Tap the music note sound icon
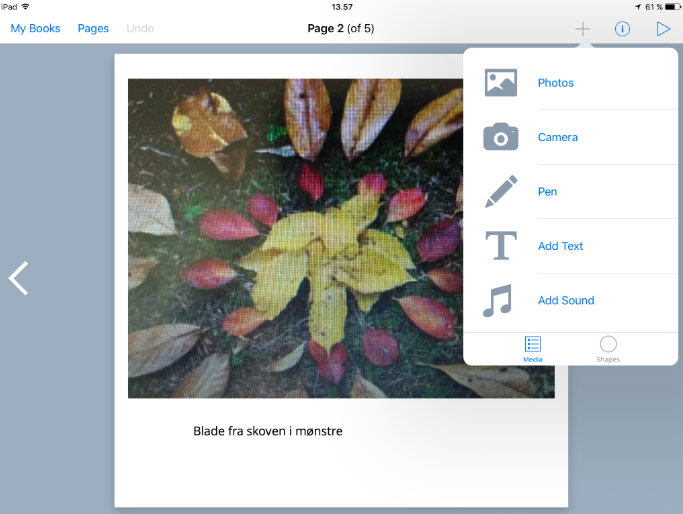Screen dimensions: 683x514 click(497, 301)
